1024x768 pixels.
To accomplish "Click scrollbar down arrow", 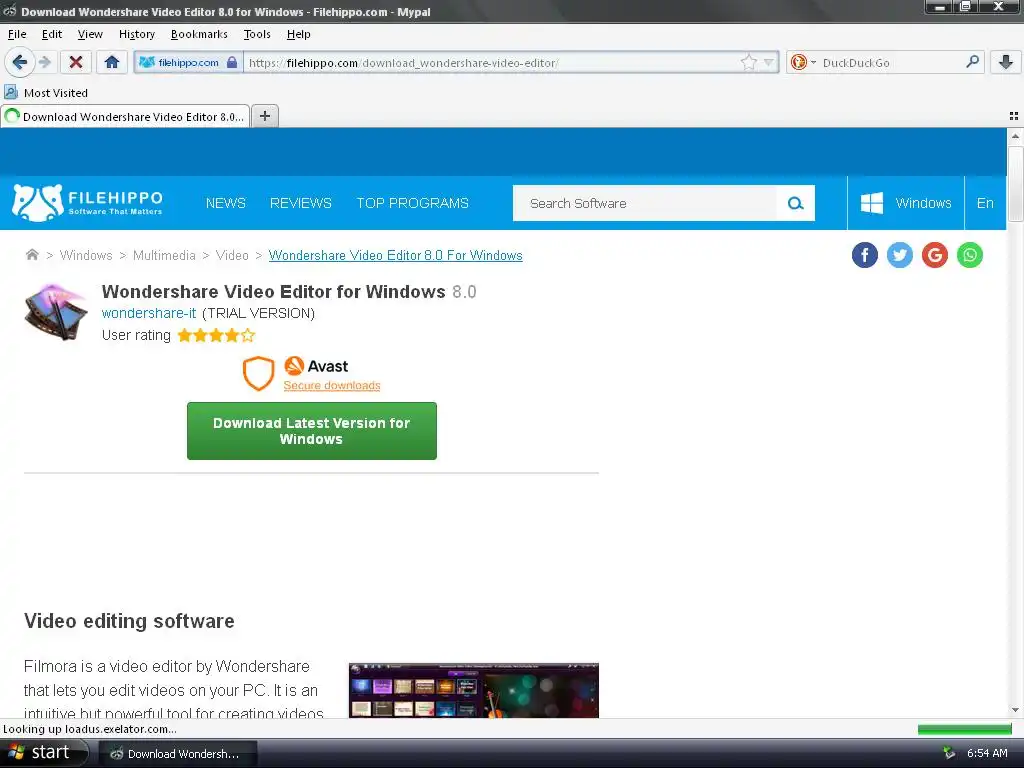I will tap(1015, 711).
